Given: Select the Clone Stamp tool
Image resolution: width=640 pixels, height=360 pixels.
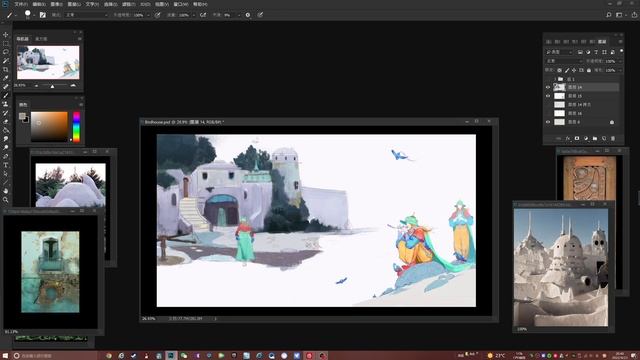Looking at the screenshot, I should [x=6, y=104].
